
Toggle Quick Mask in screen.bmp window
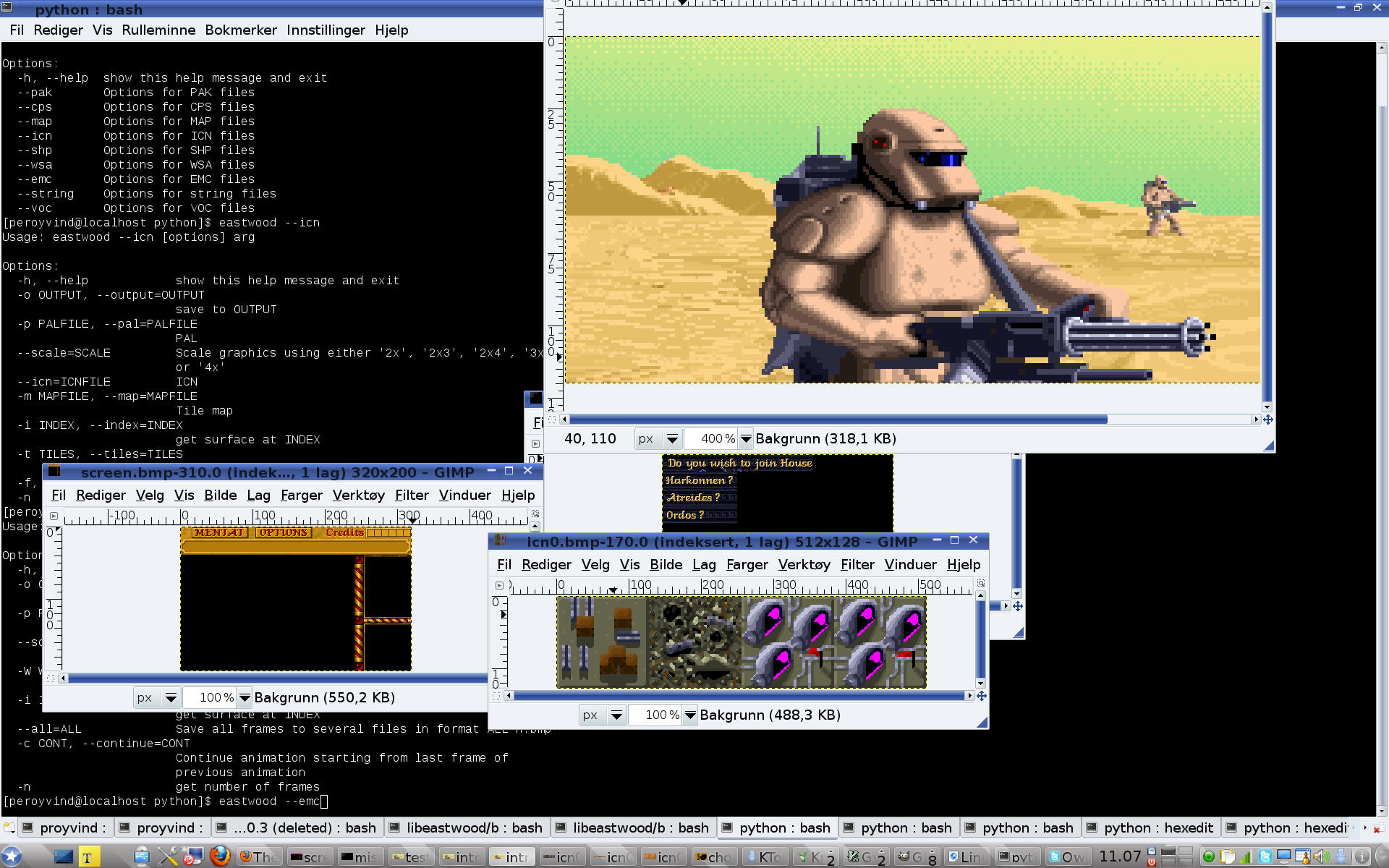51,678
